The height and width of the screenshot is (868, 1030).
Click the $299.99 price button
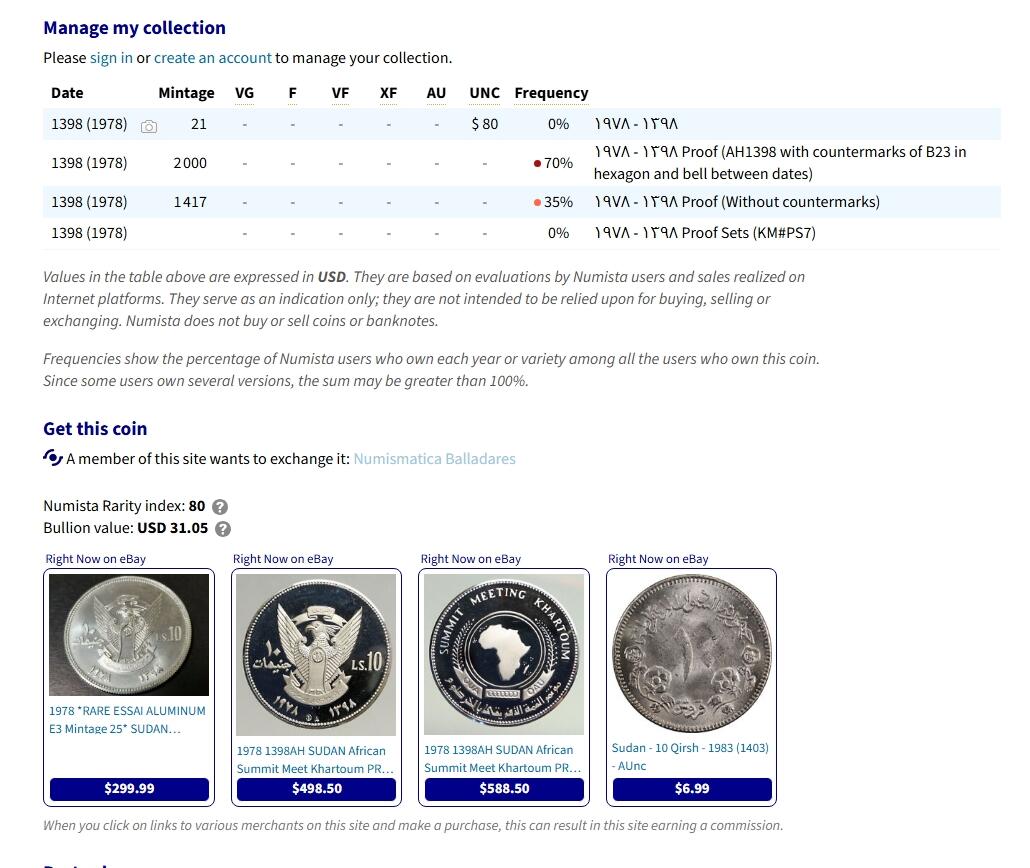coord(129,788)
